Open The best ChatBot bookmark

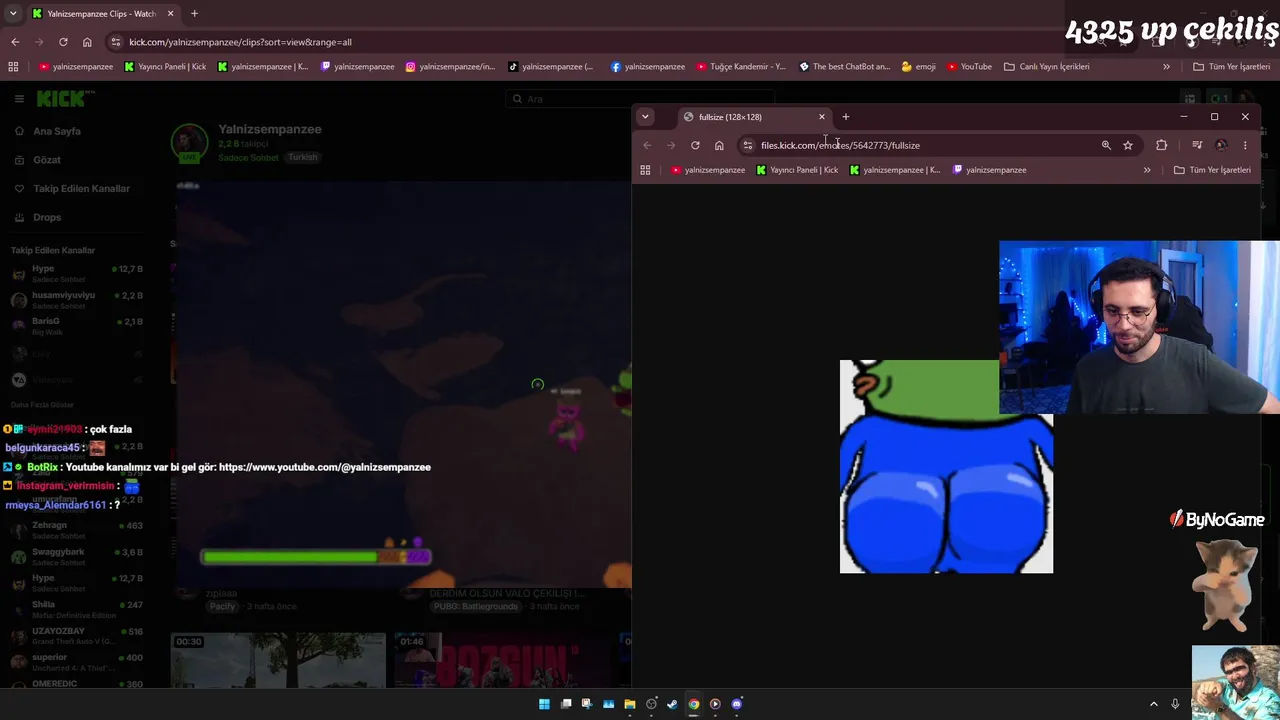click(845, 67)
